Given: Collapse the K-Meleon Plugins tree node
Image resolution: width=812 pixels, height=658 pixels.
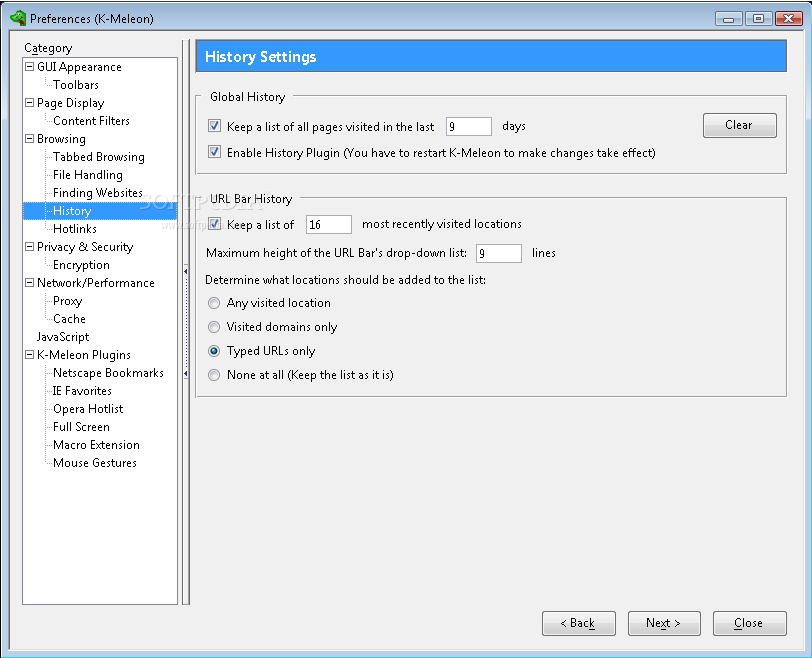Looking at the screenshot, I should point(30,355).
